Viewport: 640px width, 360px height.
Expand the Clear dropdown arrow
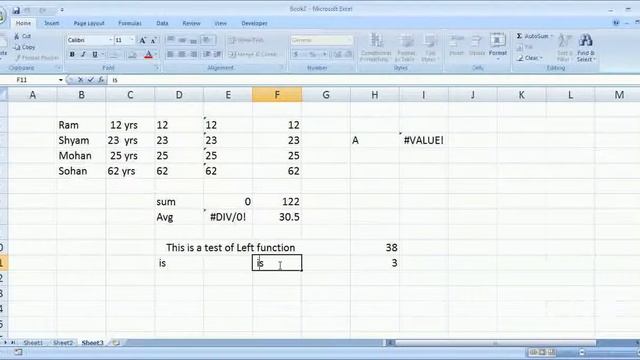542,58
